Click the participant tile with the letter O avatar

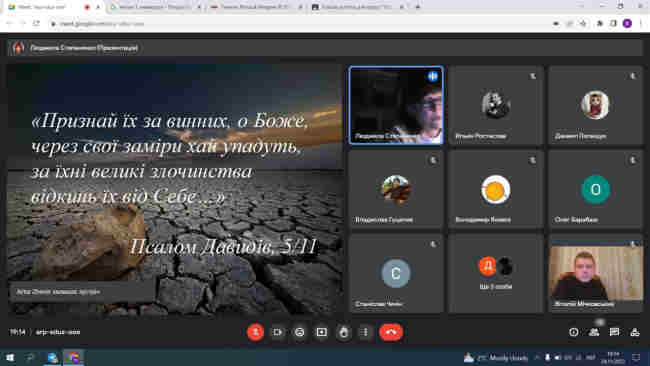596,189
